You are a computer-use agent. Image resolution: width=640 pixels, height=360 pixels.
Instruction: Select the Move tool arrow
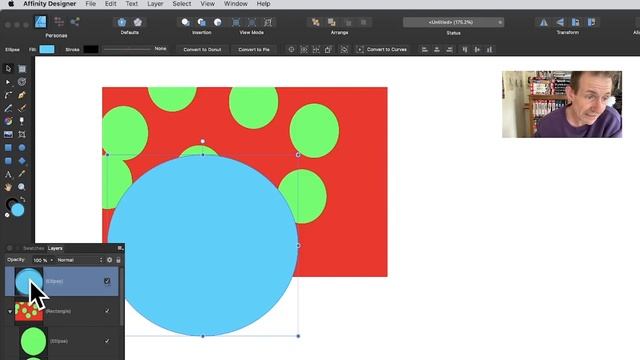click(x=8, y=69)
